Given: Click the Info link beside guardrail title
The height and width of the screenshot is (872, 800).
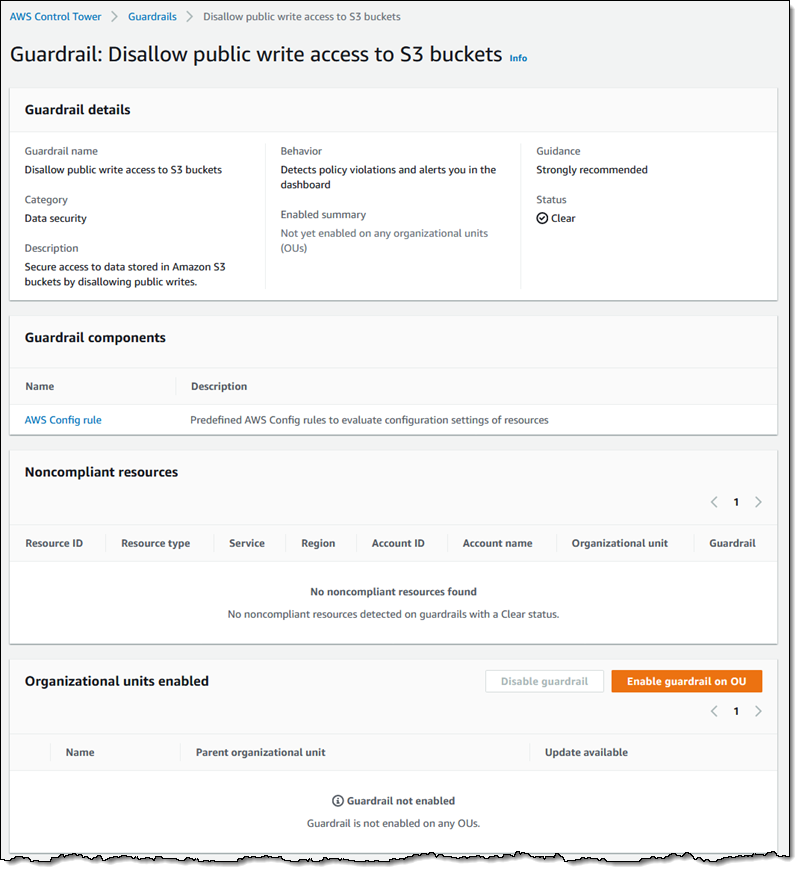Looking at the screenshot, I should [518, 58].
